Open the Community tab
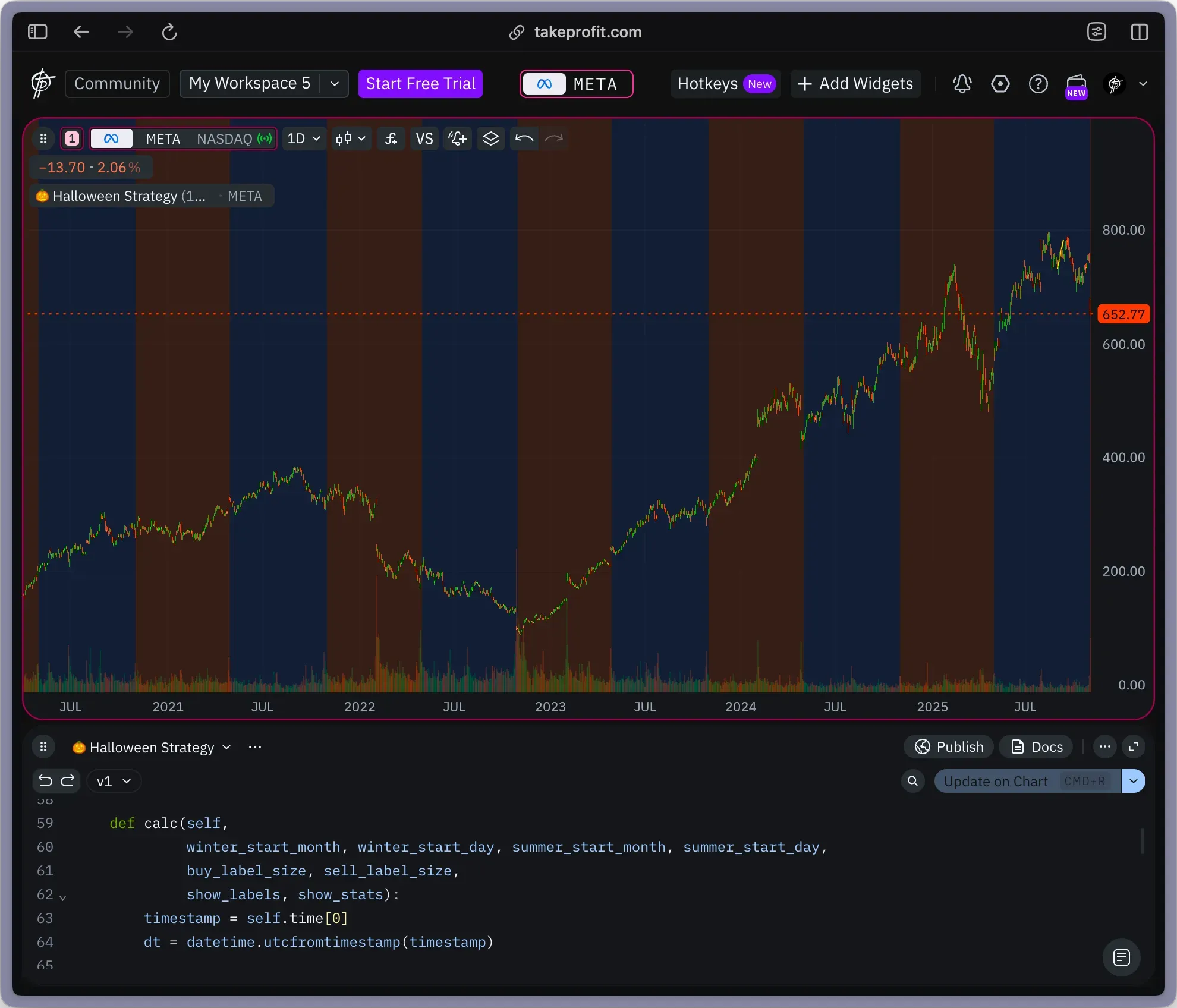Viewport: 1177px width, 1008px height. pos(117,84)
